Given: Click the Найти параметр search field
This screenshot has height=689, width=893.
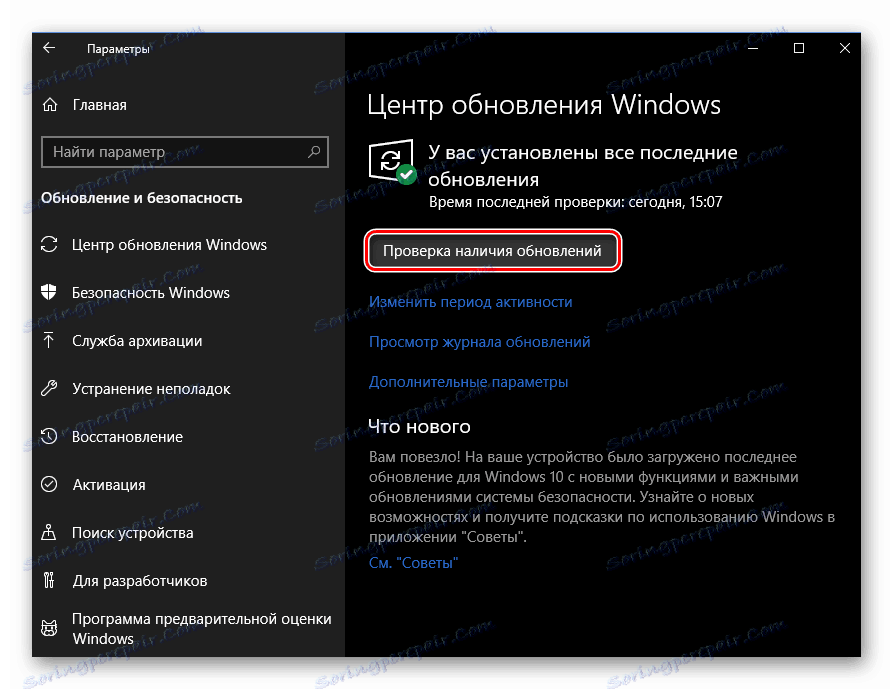Looking at the screenshot, I should tap(185, 152).
